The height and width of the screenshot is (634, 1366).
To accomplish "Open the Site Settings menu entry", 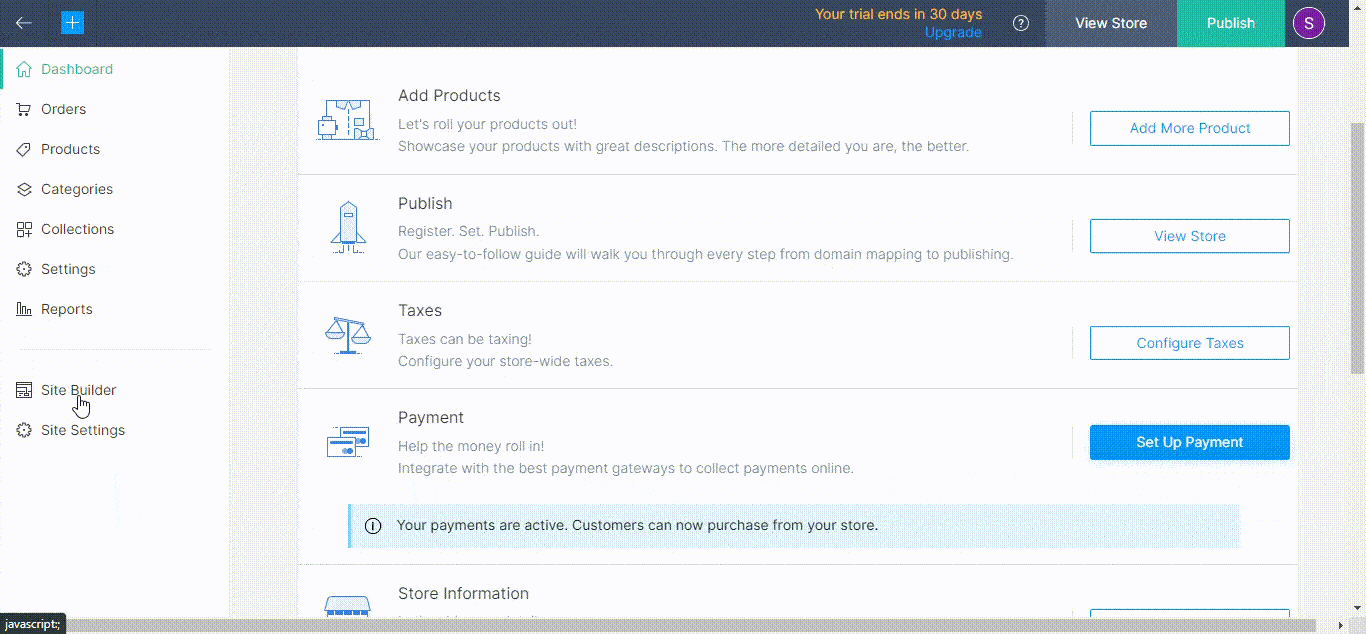I will pos(82,430).
